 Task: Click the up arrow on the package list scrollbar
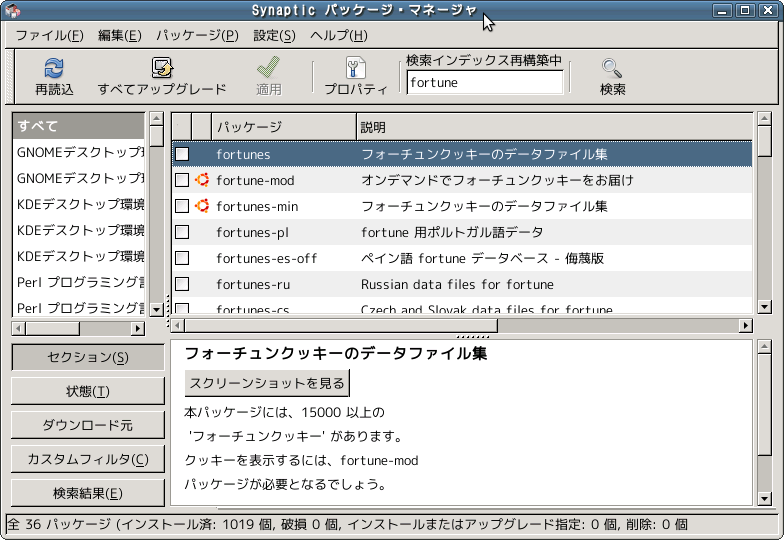coord(764,118)
